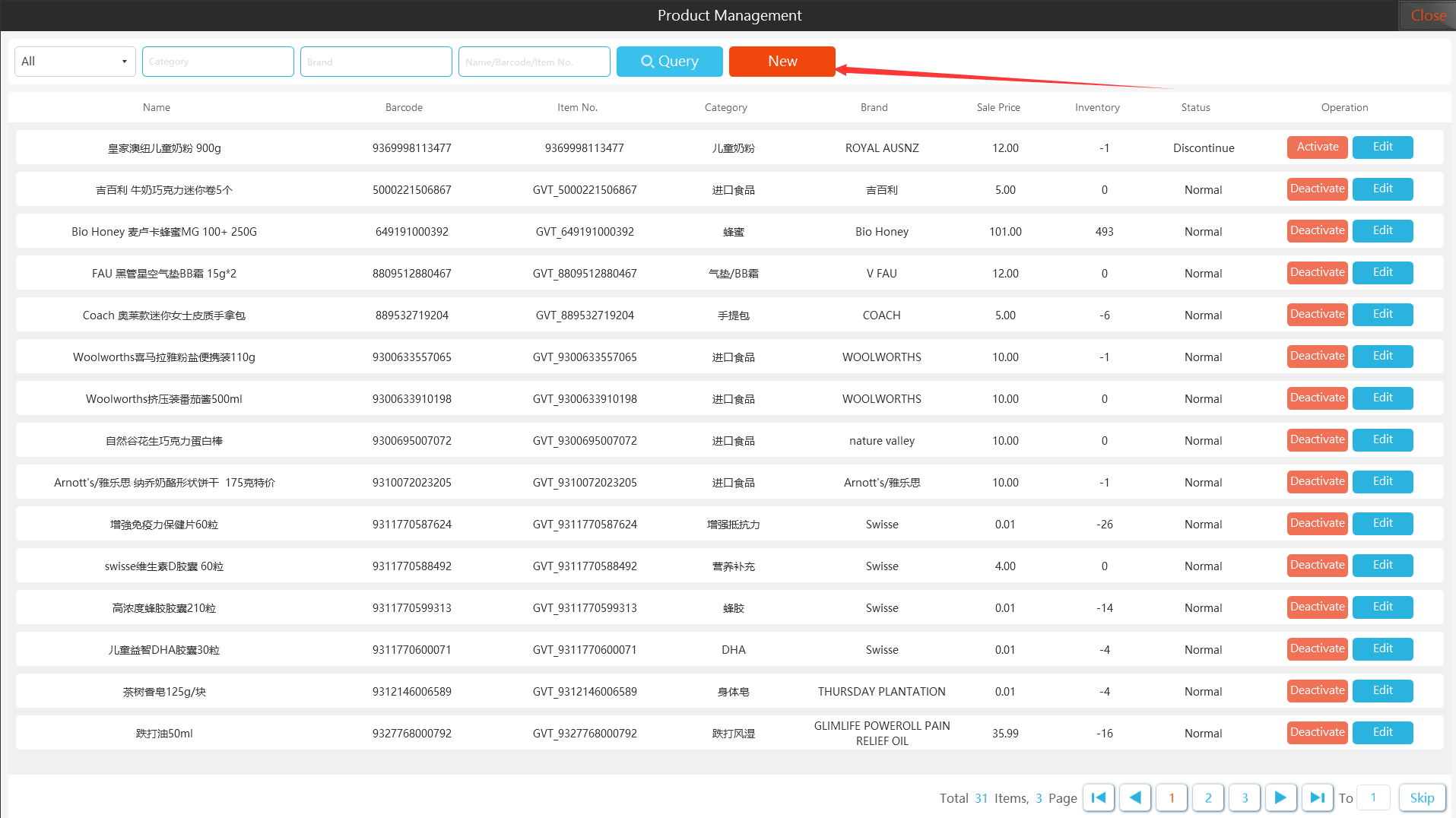Click the Query search button
1456x818 pixels.
point(669,62)
